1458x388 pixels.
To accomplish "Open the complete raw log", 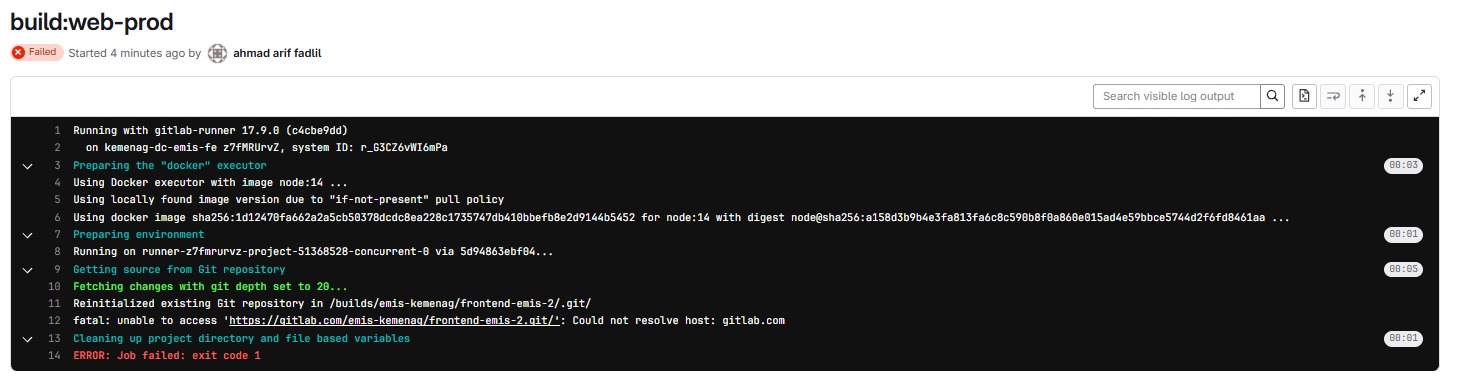I will (1304, 96).
